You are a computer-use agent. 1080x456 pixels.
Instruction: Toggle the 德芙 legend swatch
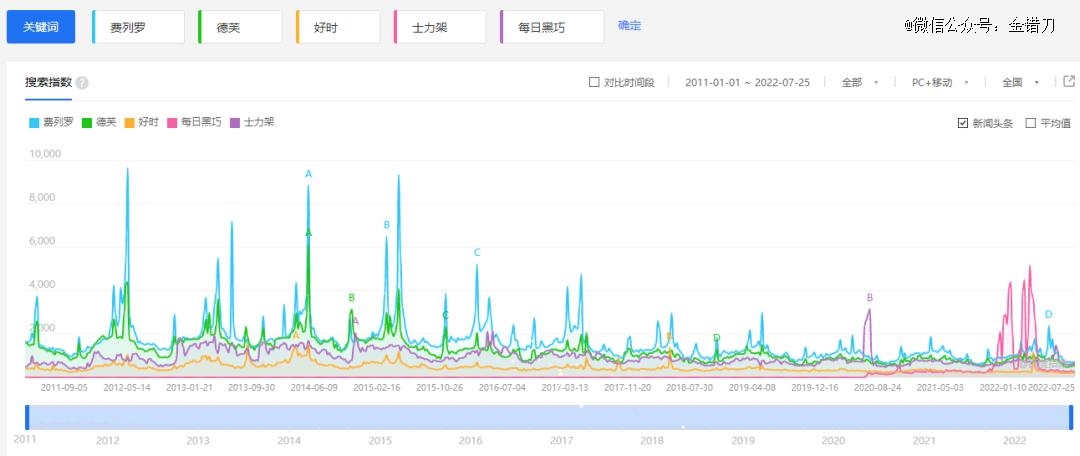[x=87, y=123]
